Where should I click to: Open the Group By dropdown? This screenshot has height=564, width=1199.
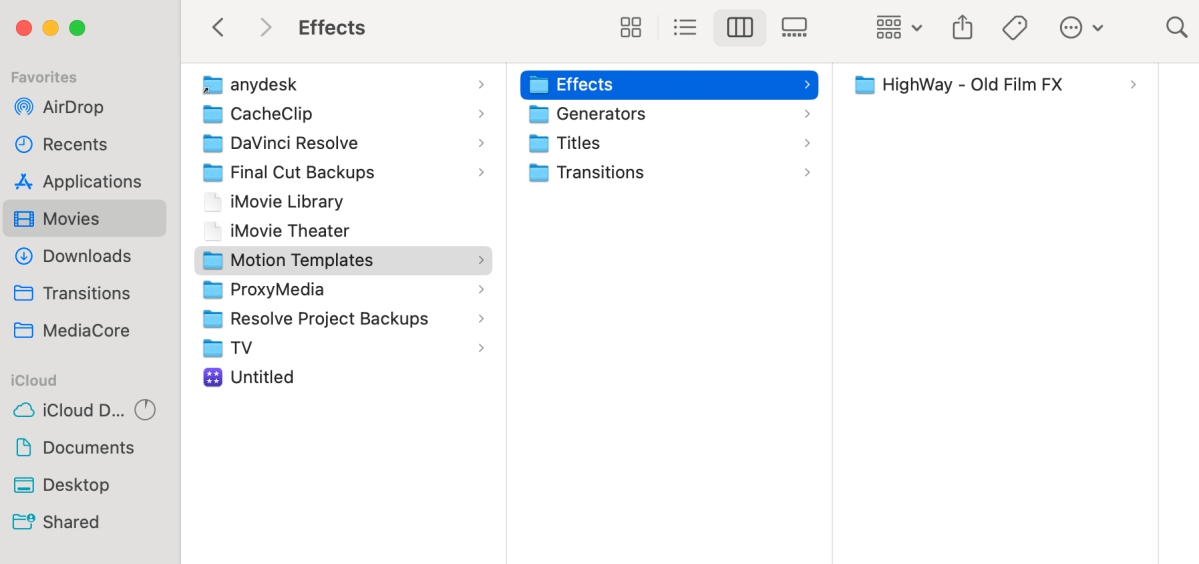898,28
